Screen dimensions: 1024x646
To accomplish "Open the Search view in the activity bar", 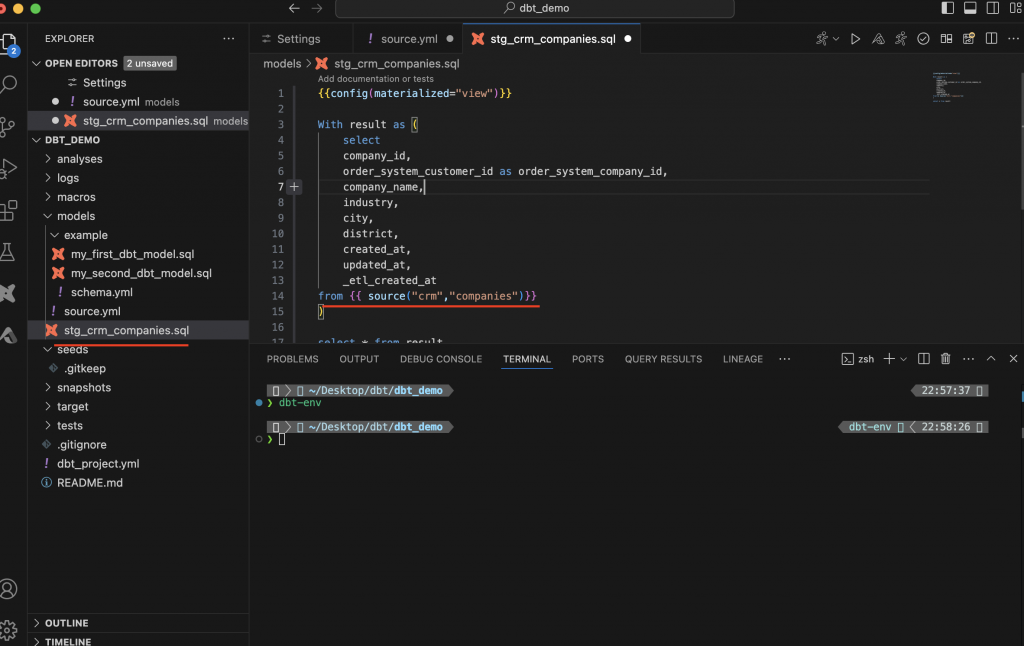I will pyautogui.click(x=9, y=84).
